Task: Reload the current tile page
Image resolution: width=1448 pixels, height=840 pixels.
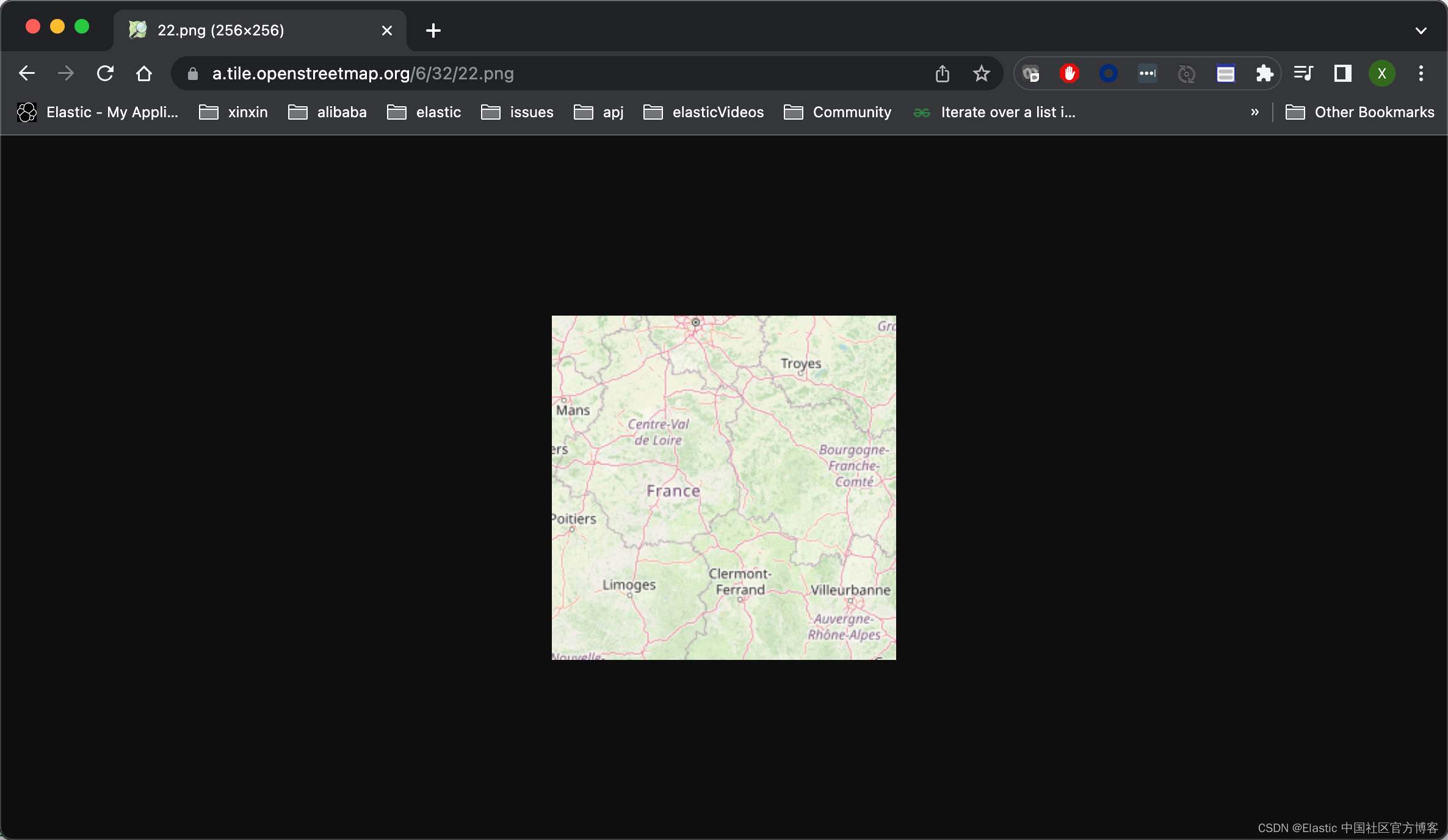Action: (105, 74)
